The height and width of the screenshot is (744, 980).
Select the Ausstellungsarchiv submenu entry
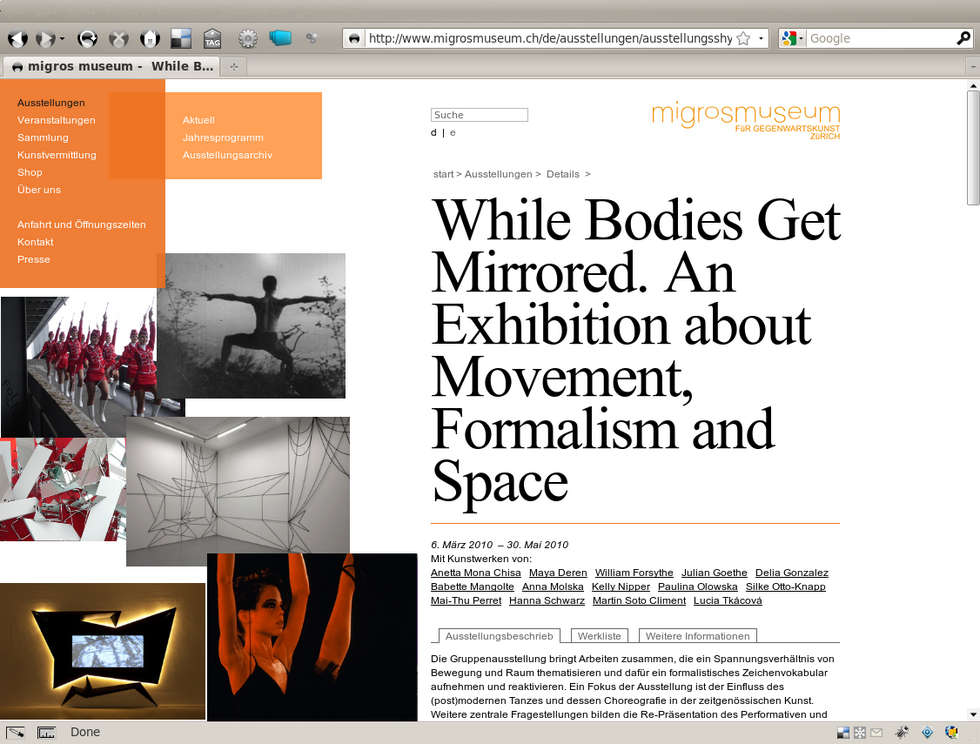point(228,155)
